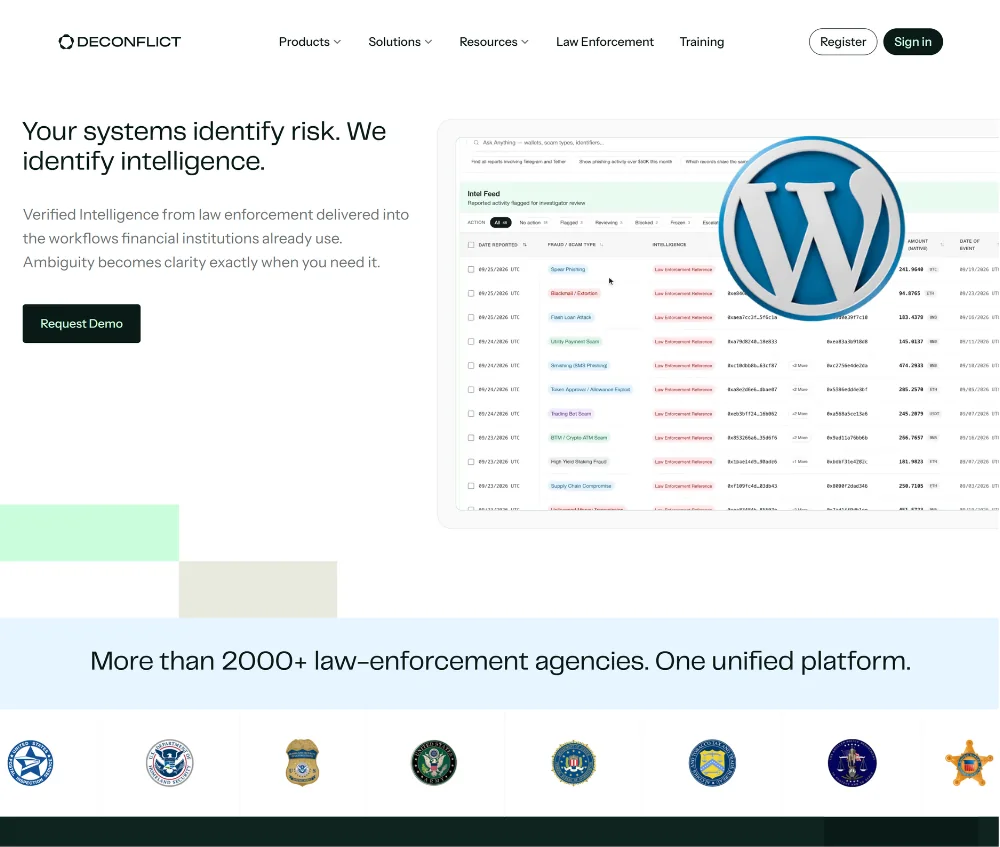The height and width of the screenshot is (847, 1000).
Task: Expand '+1 More' in the High Yield Staking row
Action: [x=800, y=462]
